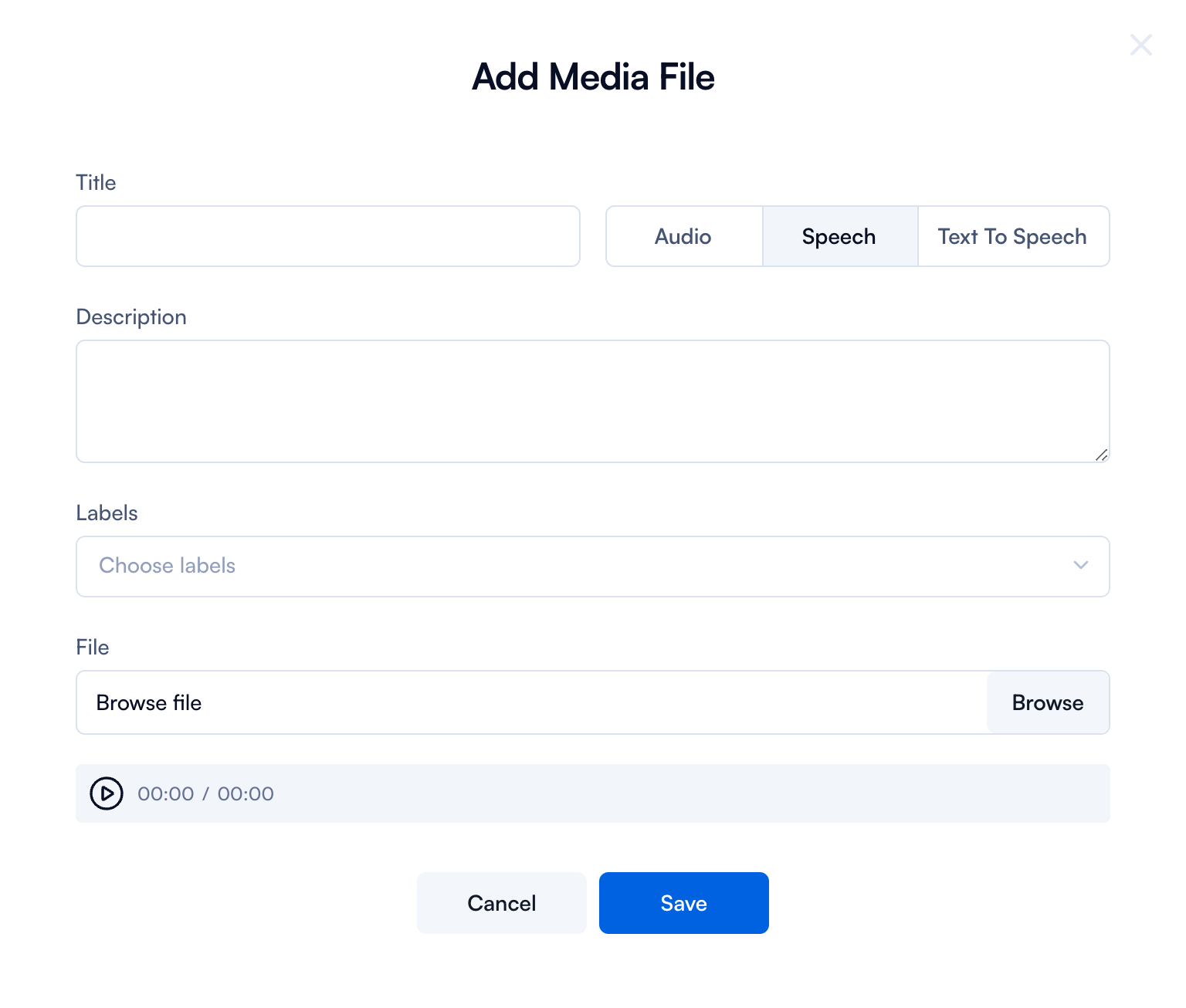Click the 00:00 playback time display
The image size is (1186, 1008).
[x=164, y=793]
